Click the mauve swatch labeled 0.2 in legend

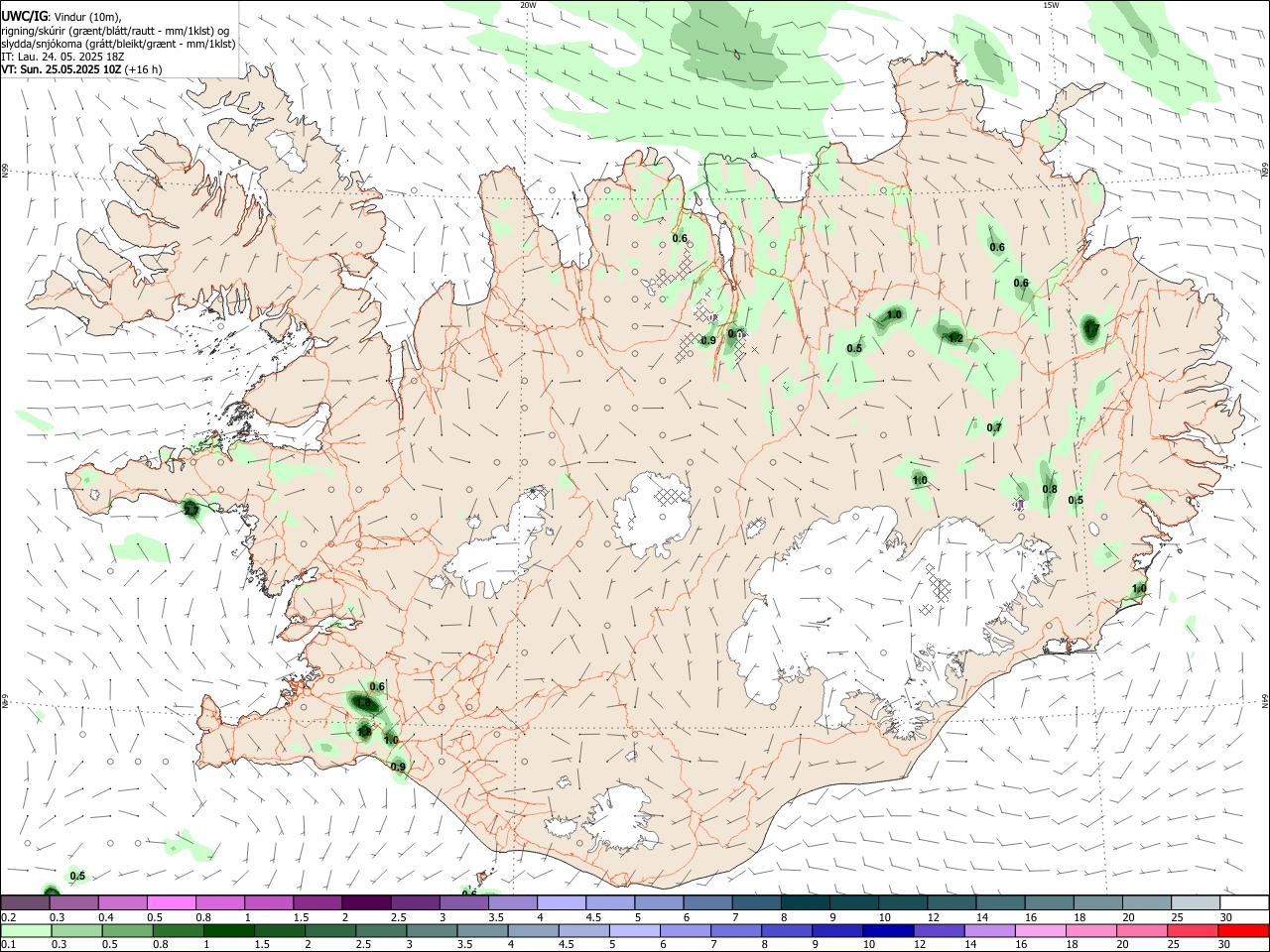[x=25, y=902]
